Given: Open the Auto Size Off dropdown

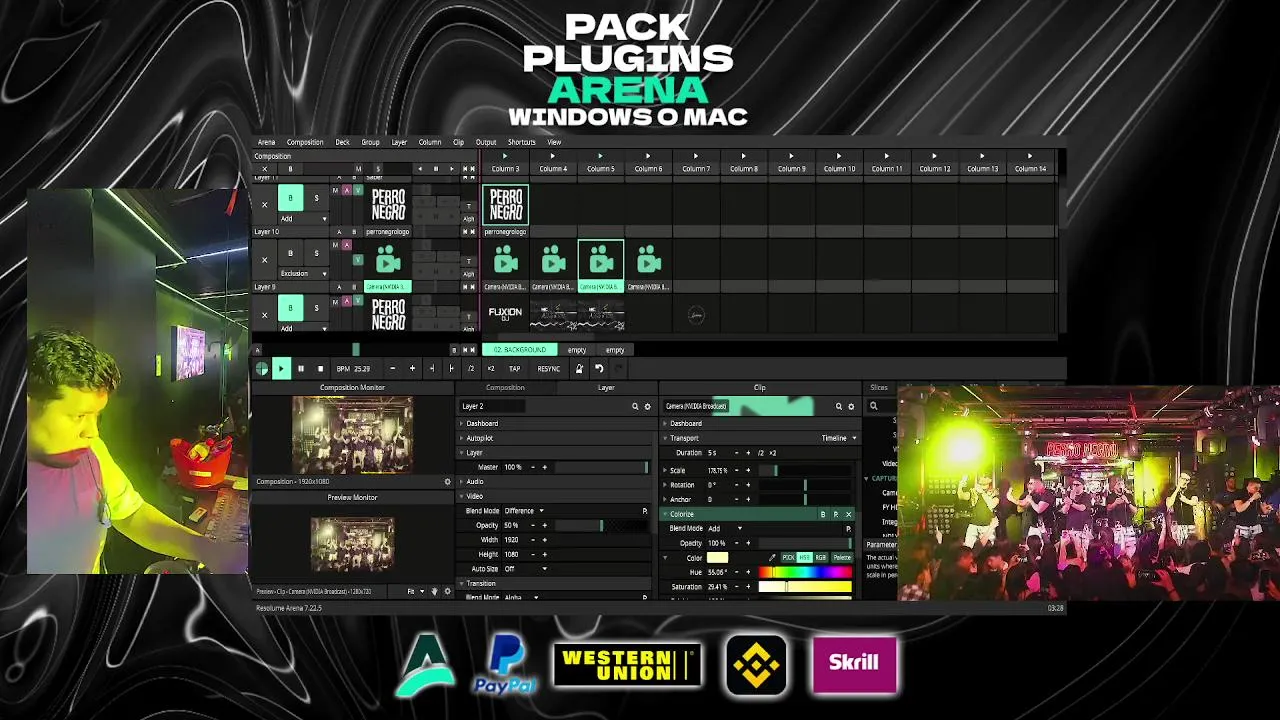Looking at the screenshot, I should [525, 569].
